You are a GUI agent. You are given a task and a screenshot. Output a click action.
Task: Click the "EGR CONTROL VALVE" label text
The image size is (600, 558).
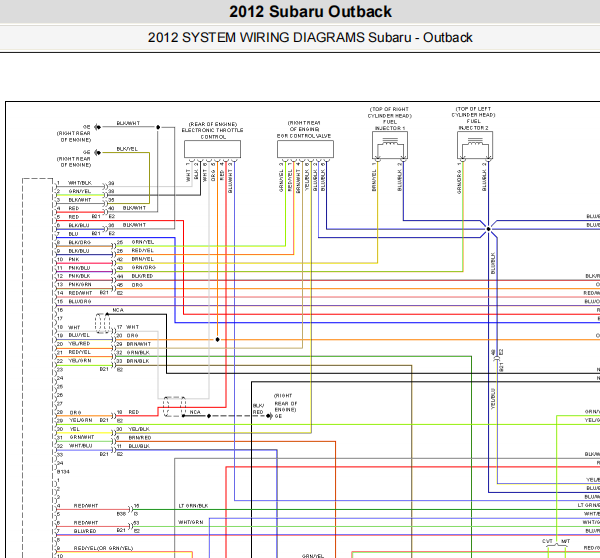[x=304, y=136]
